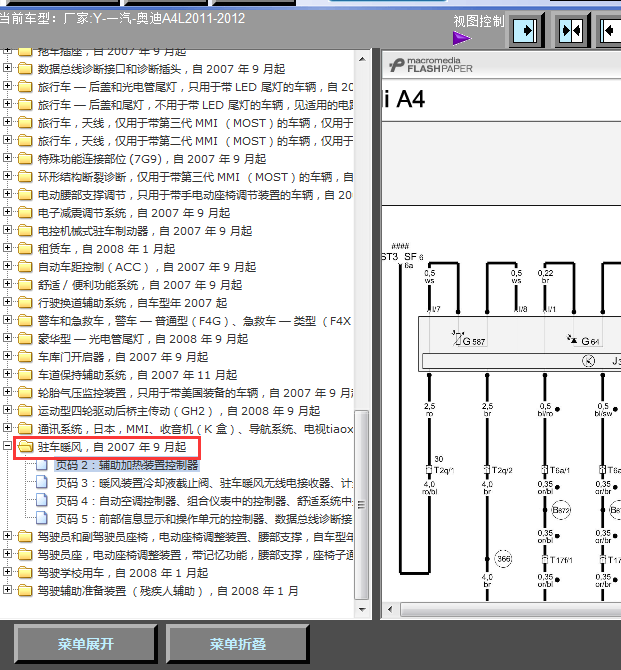Click the Macromedia FlashPaper logo

pos(431,65)
